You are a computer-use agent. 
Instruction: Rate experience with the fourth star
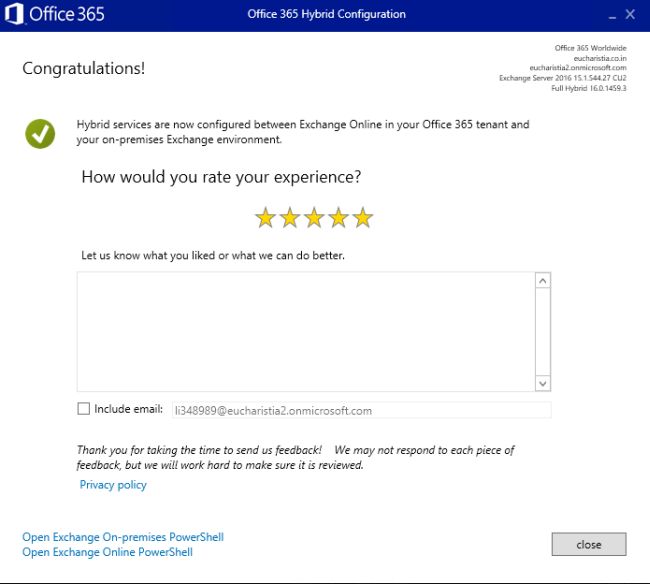coord(339,218)
